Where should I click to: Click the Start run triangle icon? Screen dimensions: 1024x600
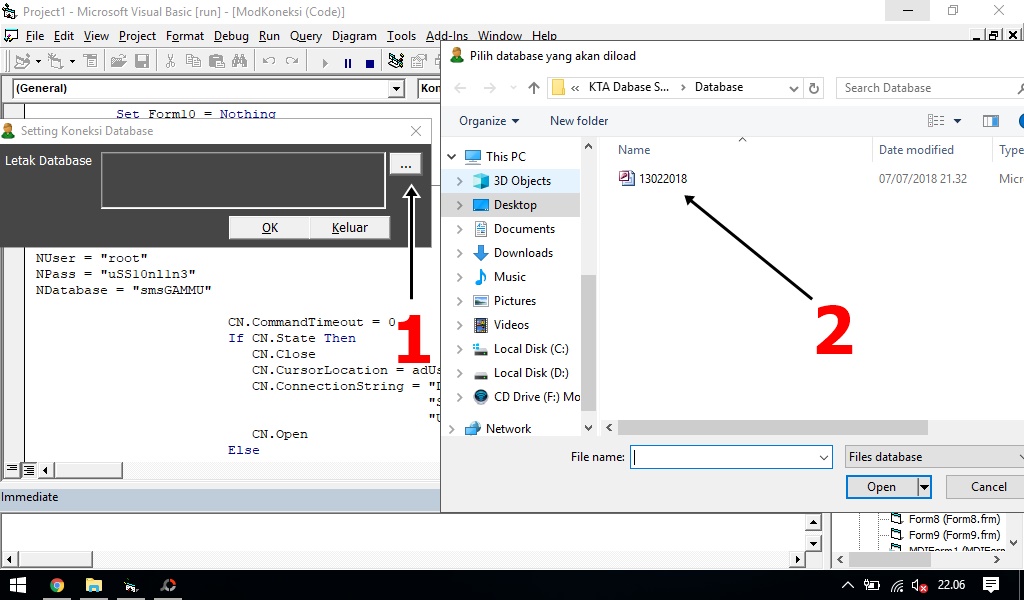click(325, 63)
